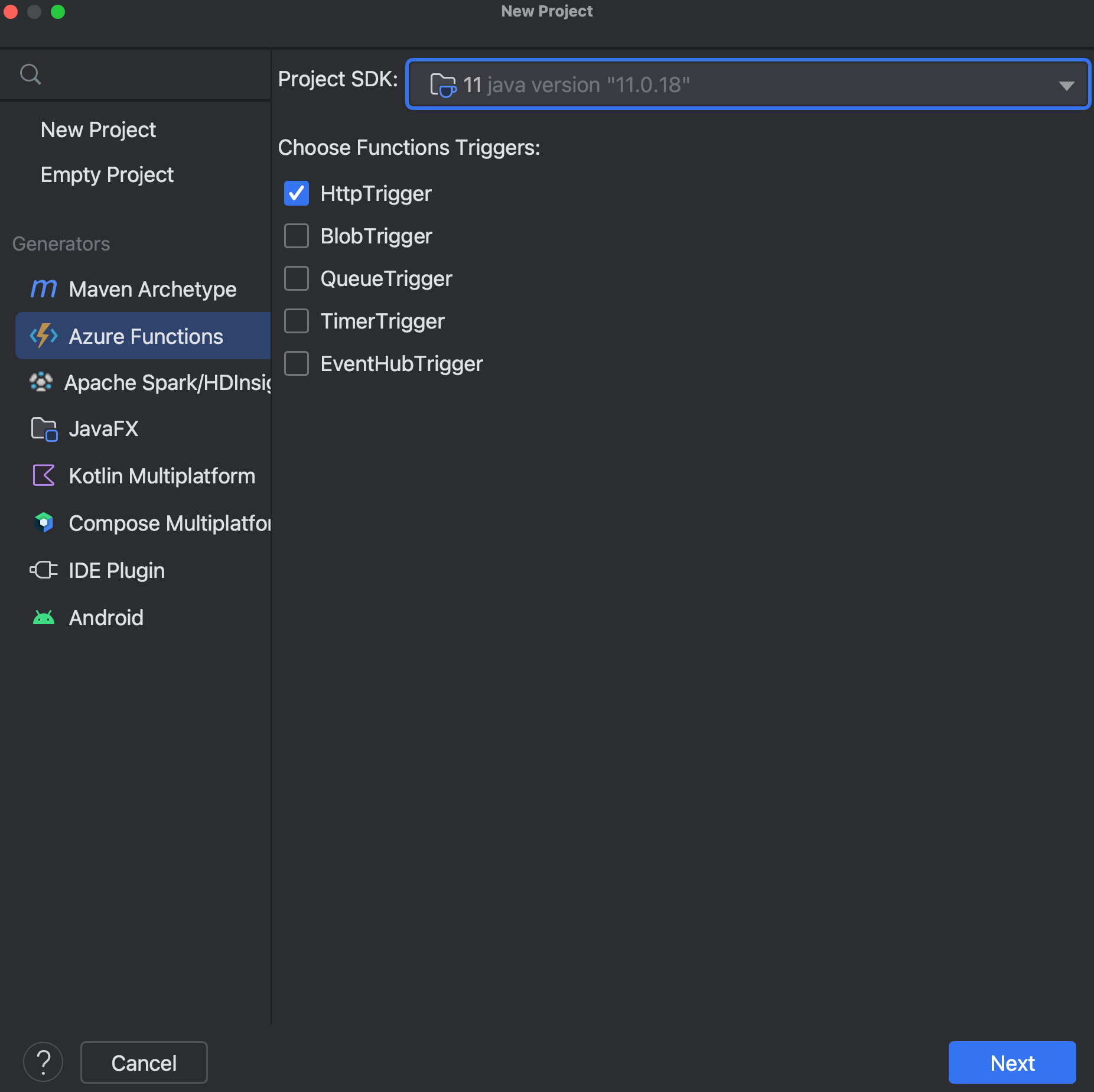Check the TimerTrigger option
This screenshot has height=1092, width=1094.
[297, 321]
